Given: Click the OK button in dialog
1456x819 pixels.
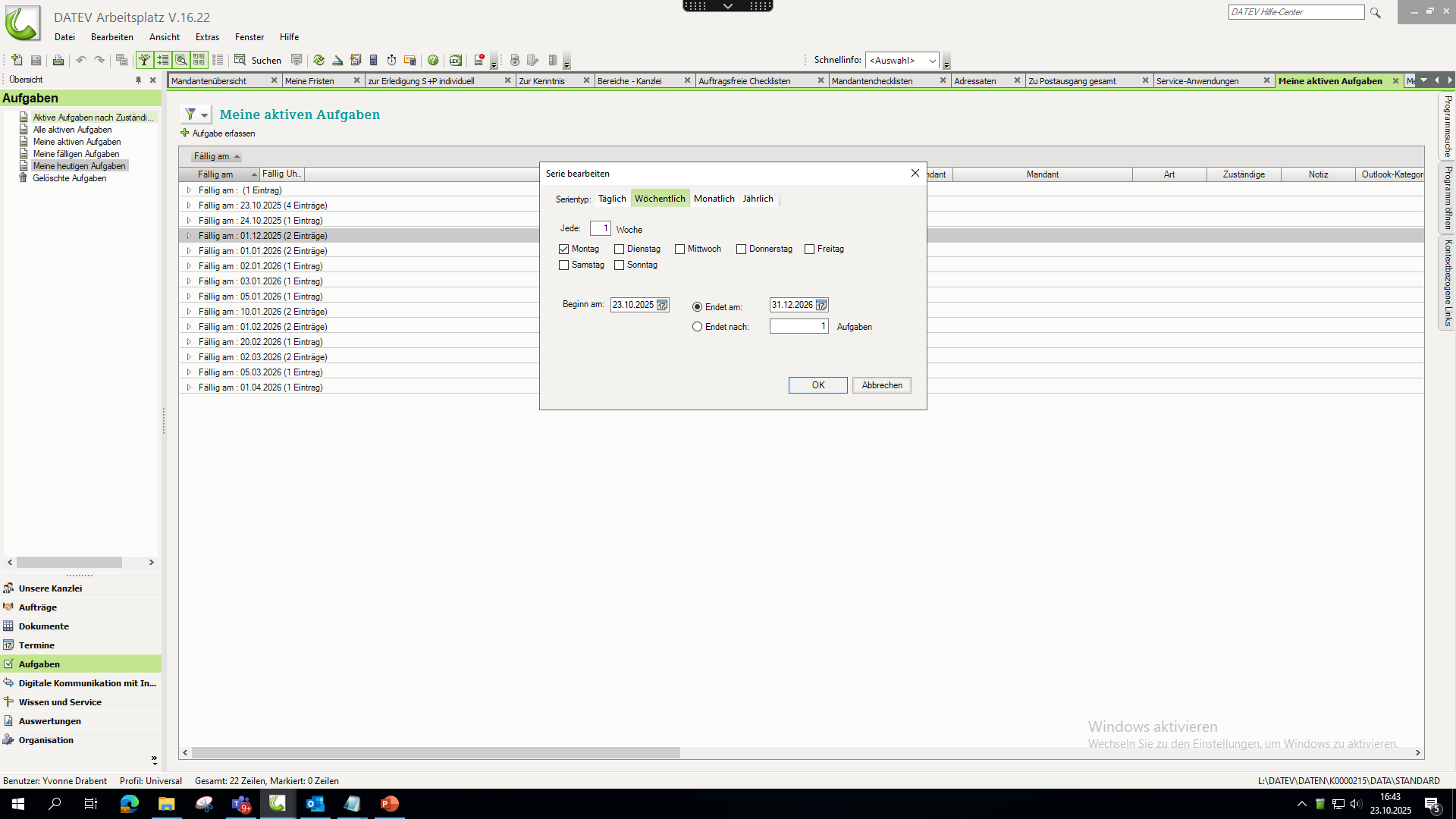Looking at the screenshot, I should tap(817, 385).
